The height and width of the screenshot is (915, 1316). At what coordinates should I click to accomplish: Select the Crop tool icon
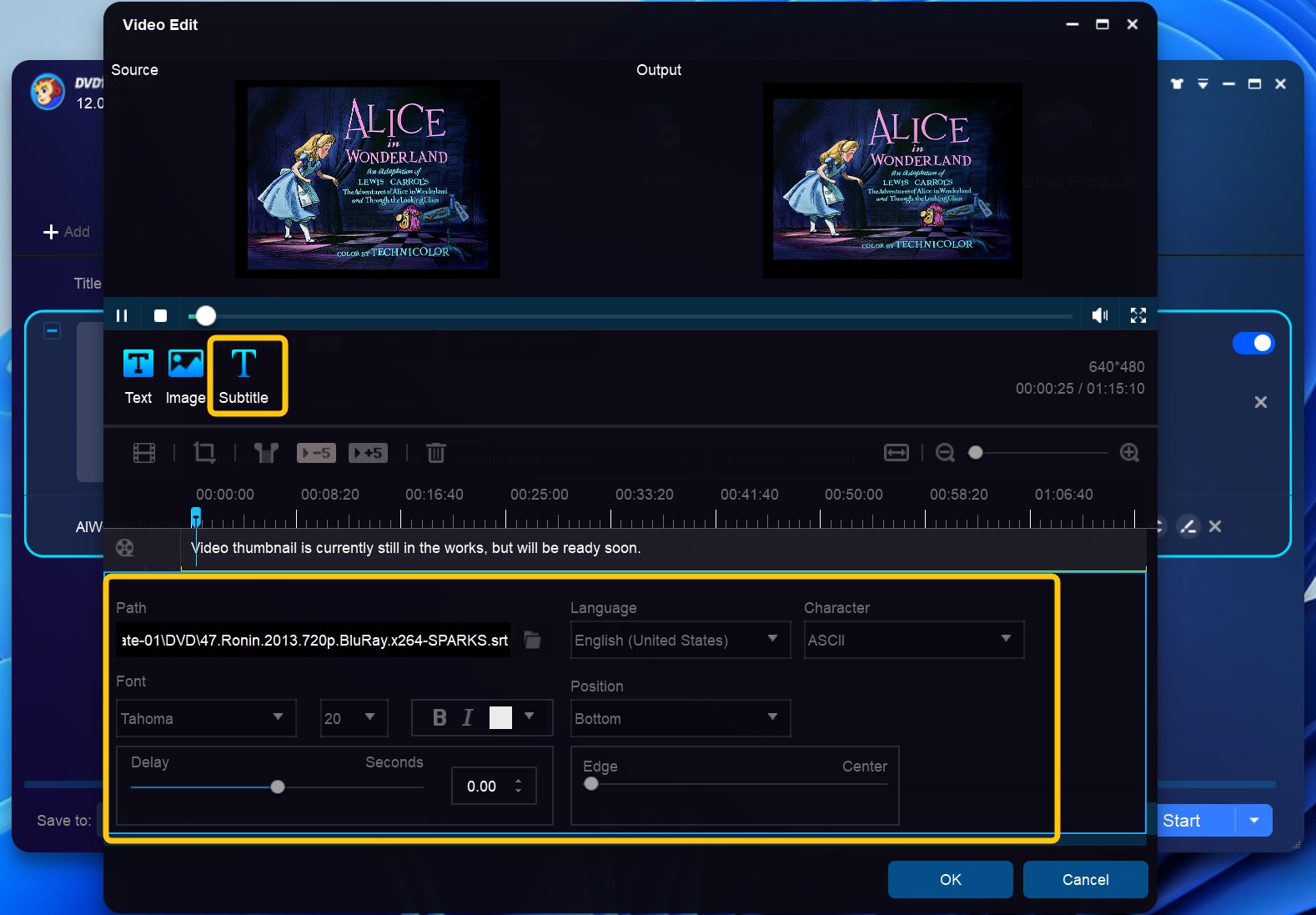tap(204, 453)
